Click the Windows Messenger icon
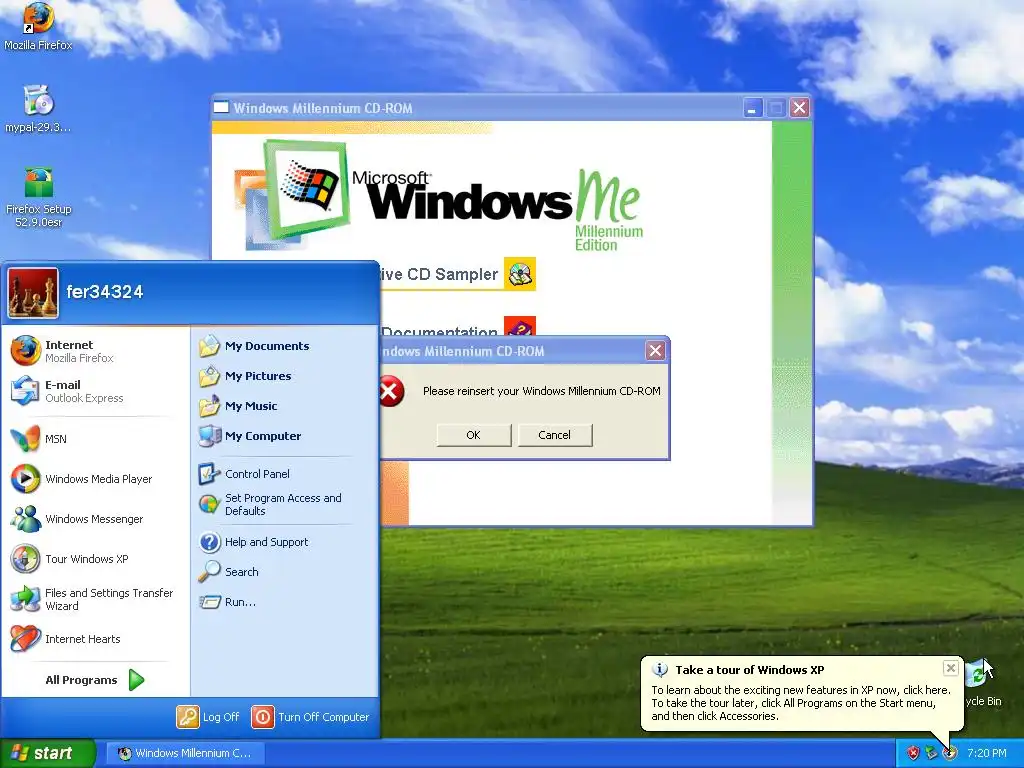Viewport: 1024px width, 768px height. coord(25,519)
